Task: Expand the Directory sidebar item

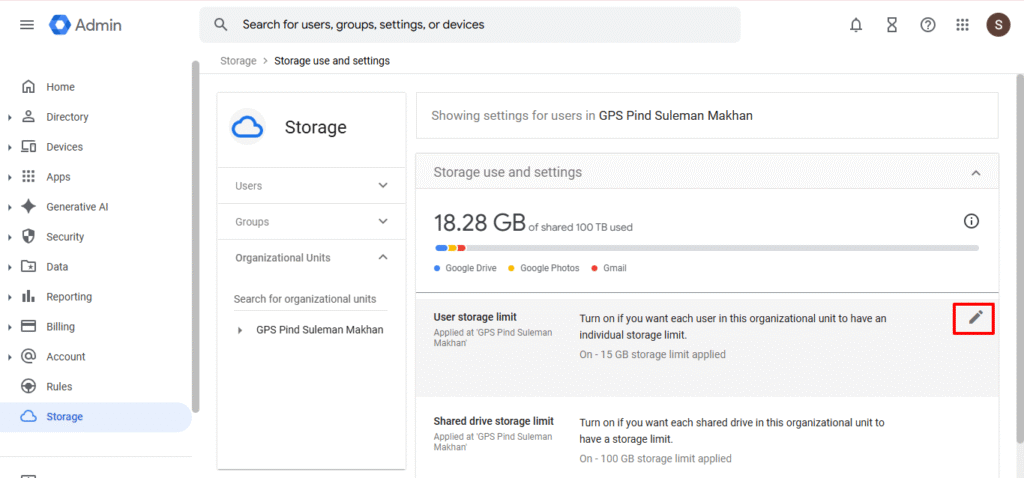Action: [x=10, y=117]
